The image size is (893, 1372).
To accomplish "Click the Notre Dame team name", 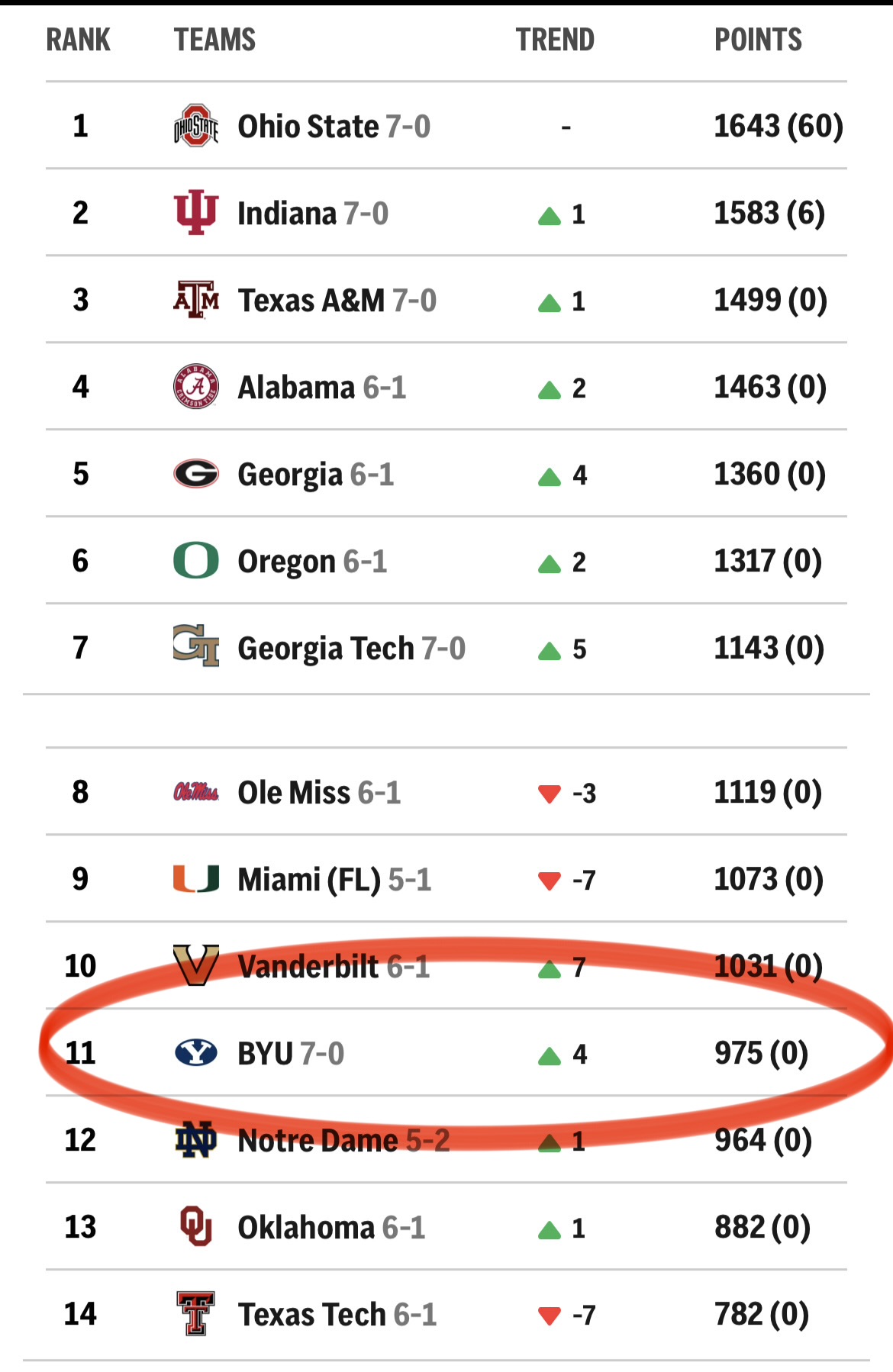I will (x=318, y=1141).
